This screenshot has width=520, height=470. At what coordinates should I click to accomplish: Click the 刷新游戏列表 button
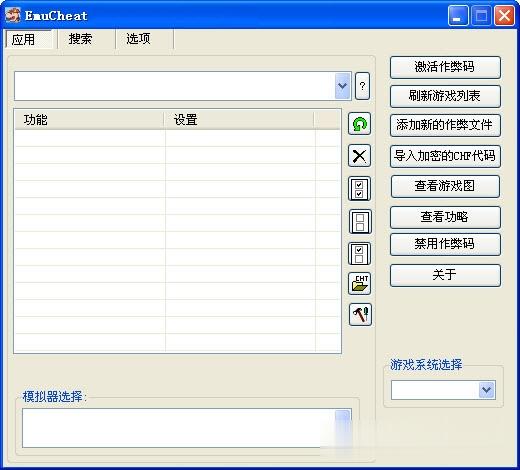(x=445, y=96)
